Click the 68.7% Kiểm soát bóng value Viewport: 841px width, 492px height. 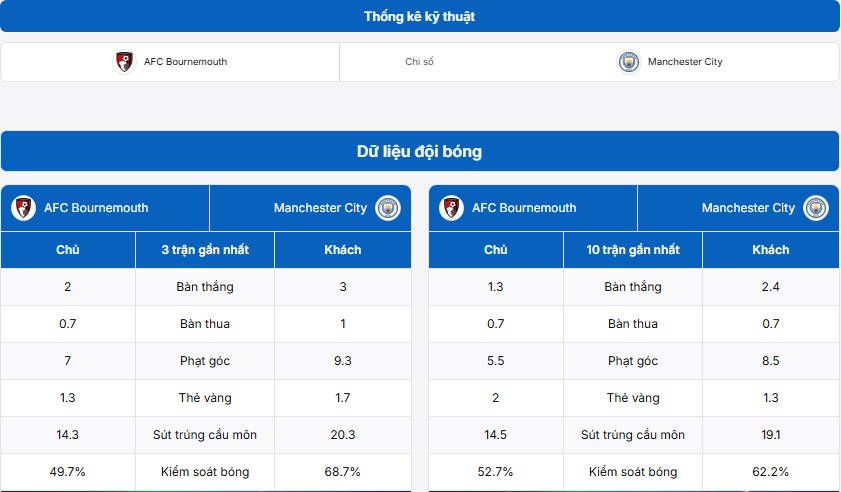pyautogui.click(x=343, y=472)
